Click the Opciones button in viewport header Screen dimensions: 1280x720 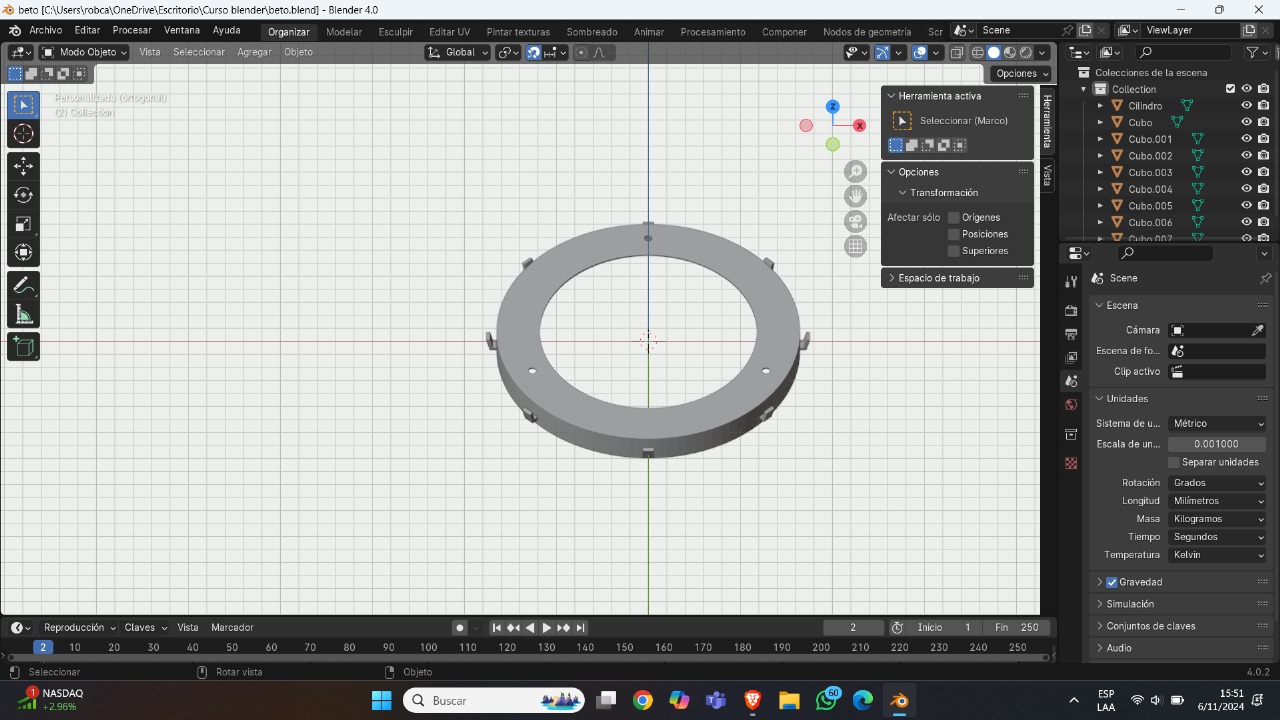coord(1021,73)
